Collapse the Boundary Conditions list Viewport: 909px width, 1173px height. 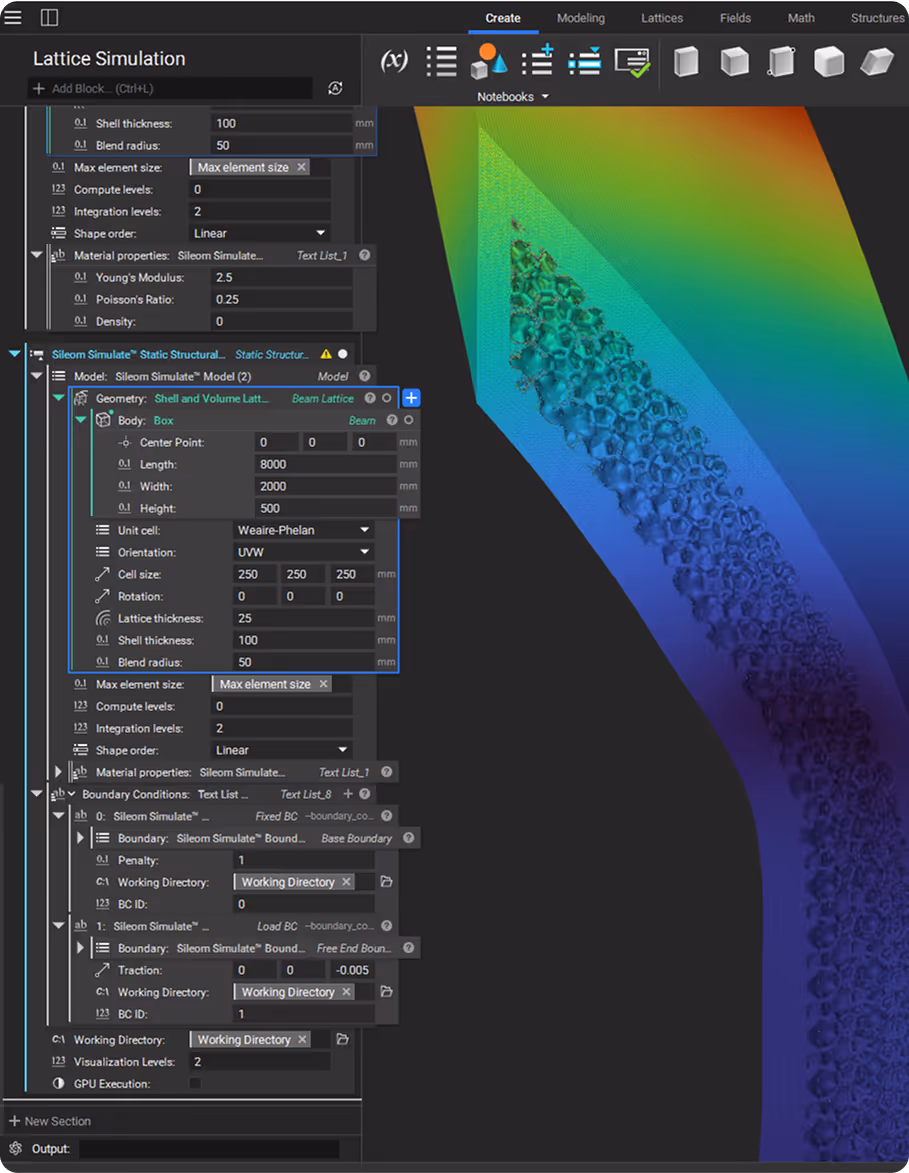click(x=36, y=793)
